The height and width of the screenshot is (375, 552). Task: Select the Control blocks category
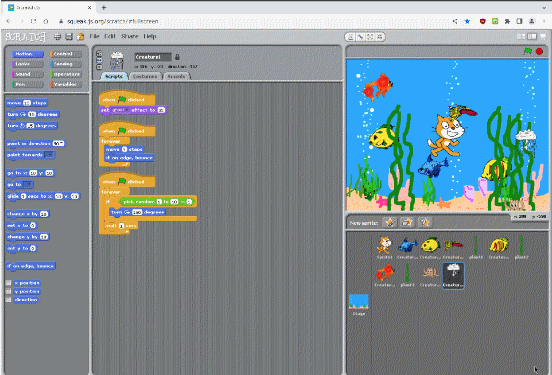pos(66,54)
